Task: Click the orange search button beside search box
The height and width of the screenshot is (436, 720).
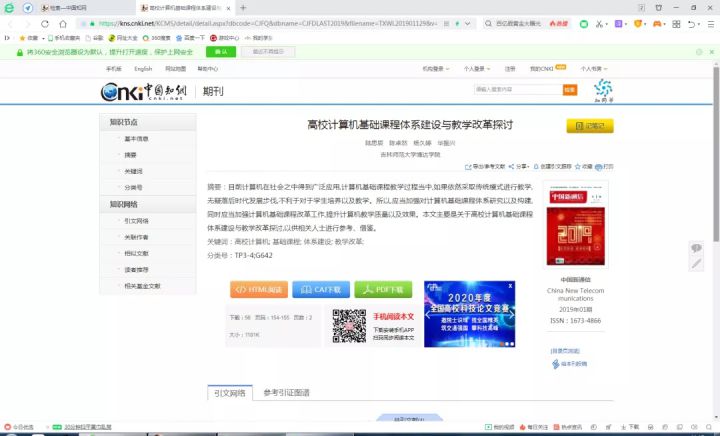Action: tap(570, 90)
